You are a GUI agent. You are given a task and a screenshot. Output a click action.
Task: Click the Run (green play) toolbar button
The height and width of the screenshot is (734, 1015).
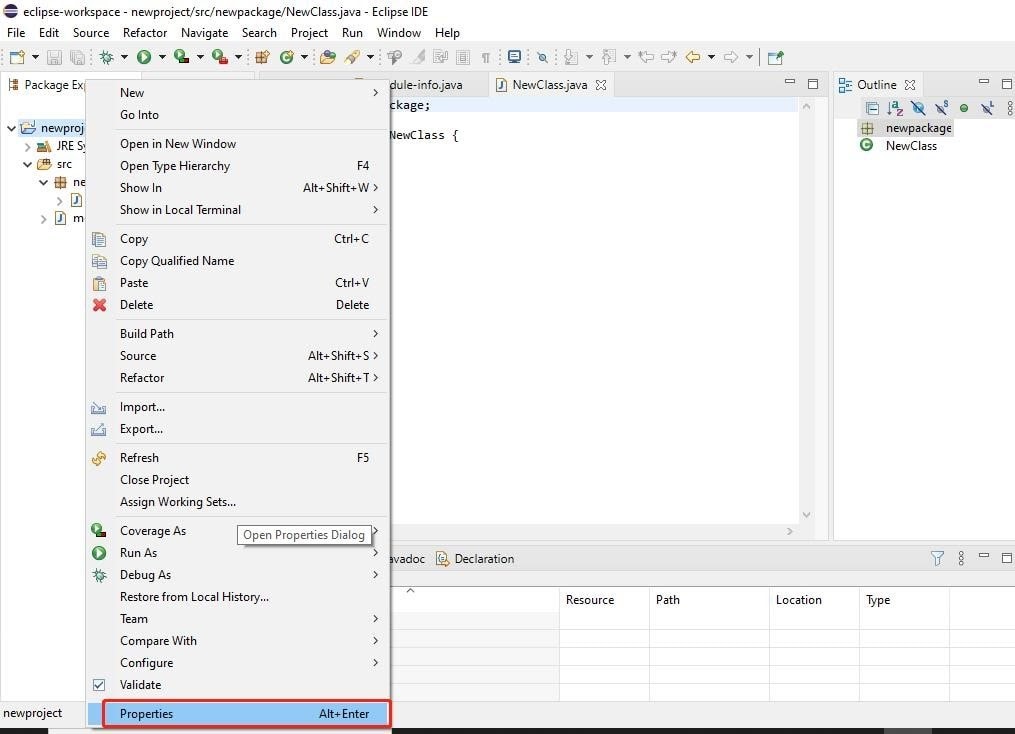pyautogui.click(x=144, y=57)
